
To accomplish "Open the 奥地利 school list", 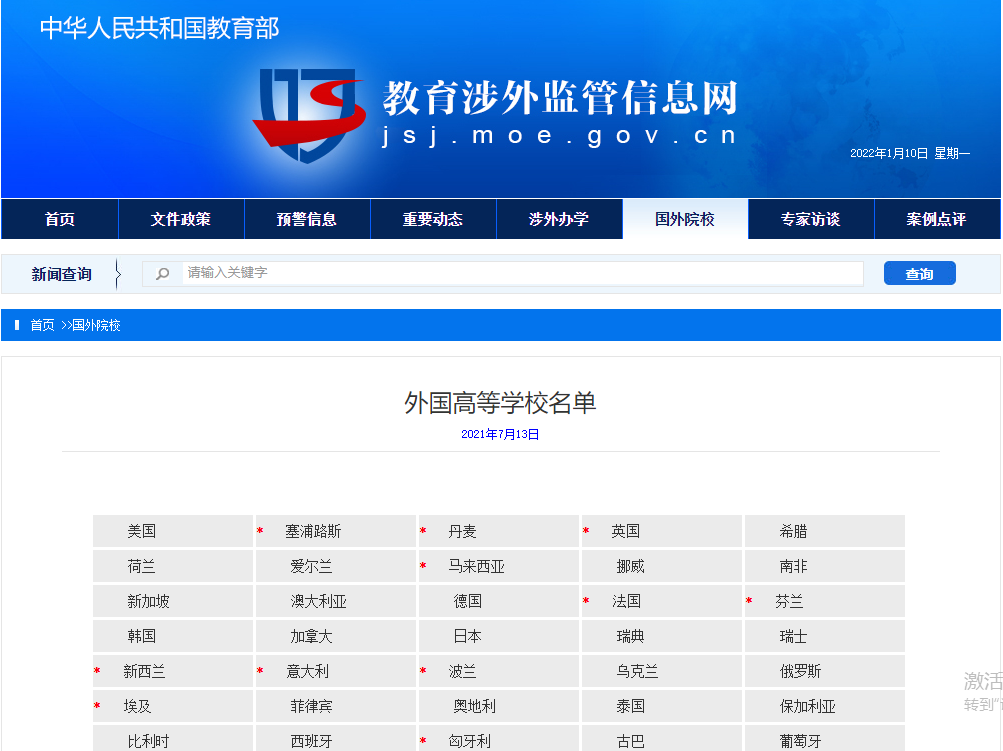I will click(x=475, y=706).
